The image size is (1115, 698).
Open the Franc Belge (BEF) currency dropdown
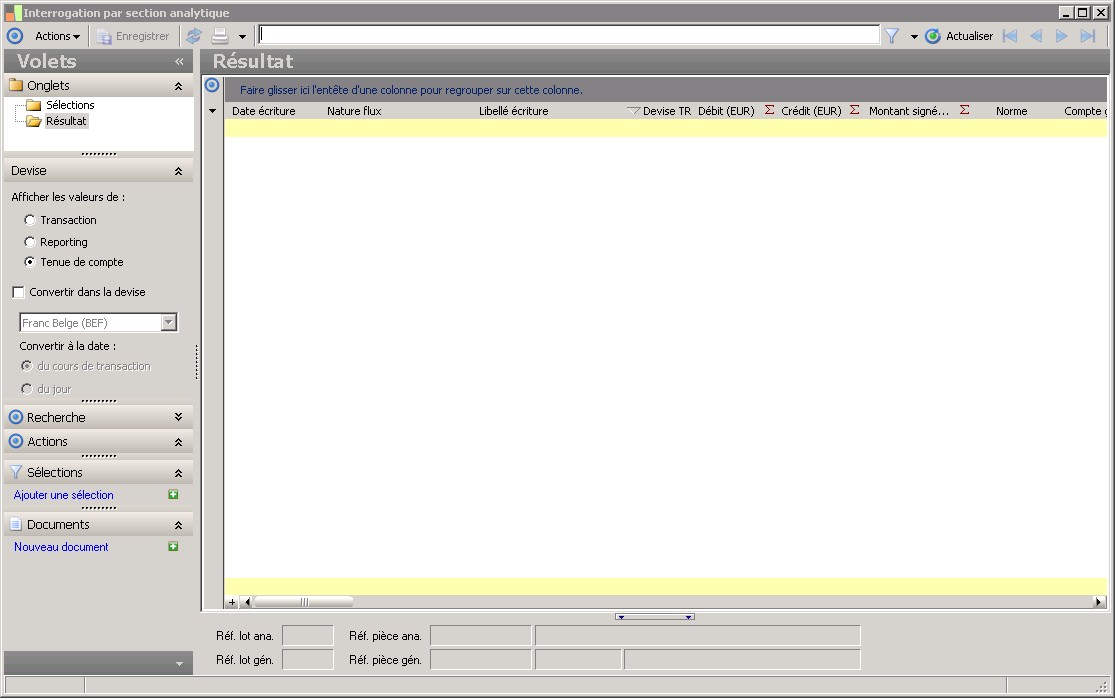coord(169,323)
